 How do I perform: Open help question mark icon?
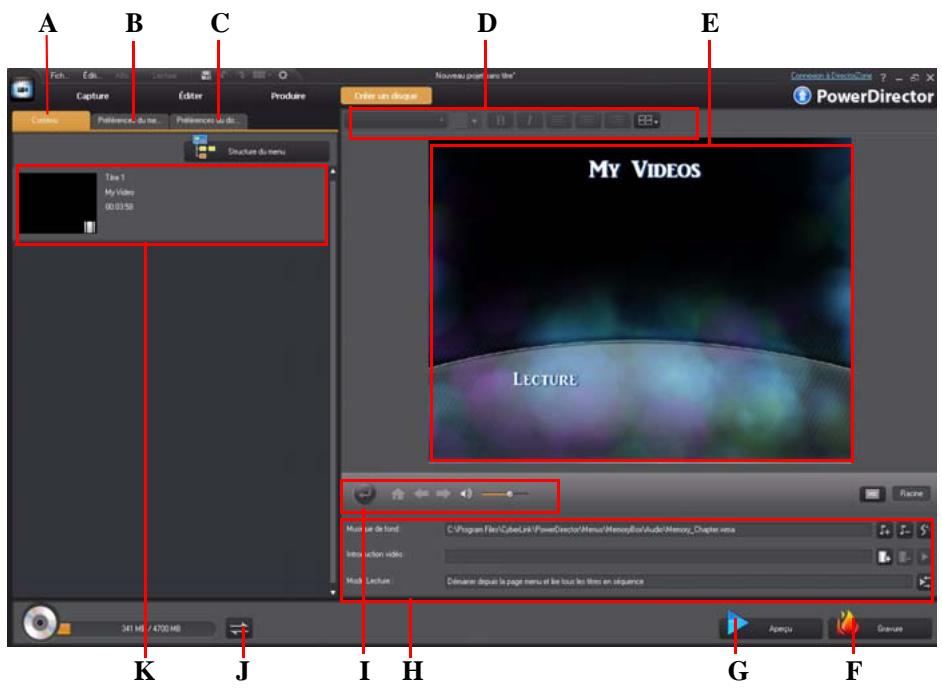click(x=883, y=77)
